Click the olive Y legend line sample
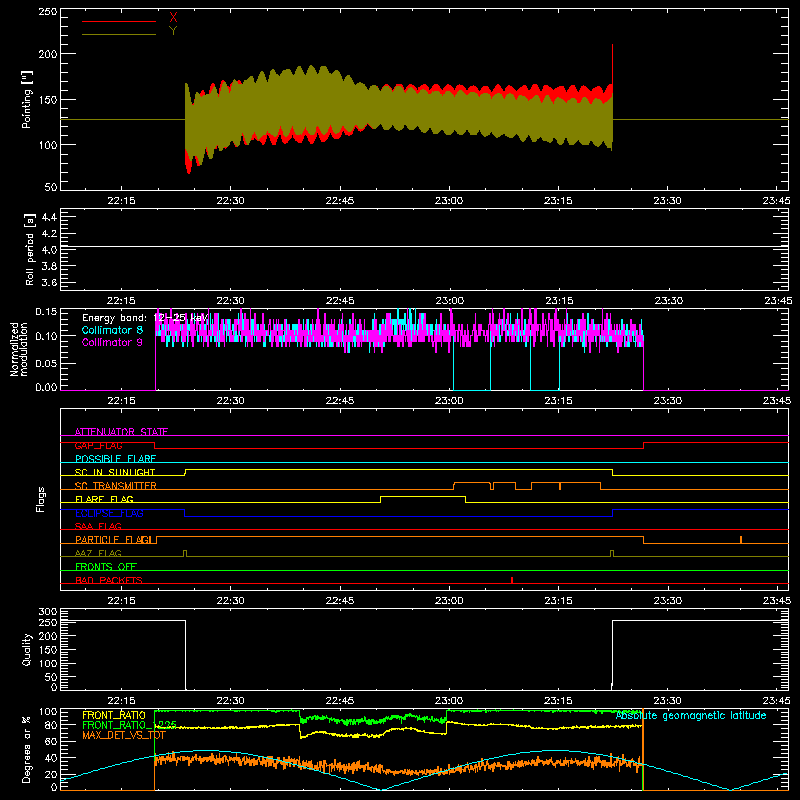Image resolution: width=800 pixels, height=800 pixels. pyautogui.click(x=118, y=34)
